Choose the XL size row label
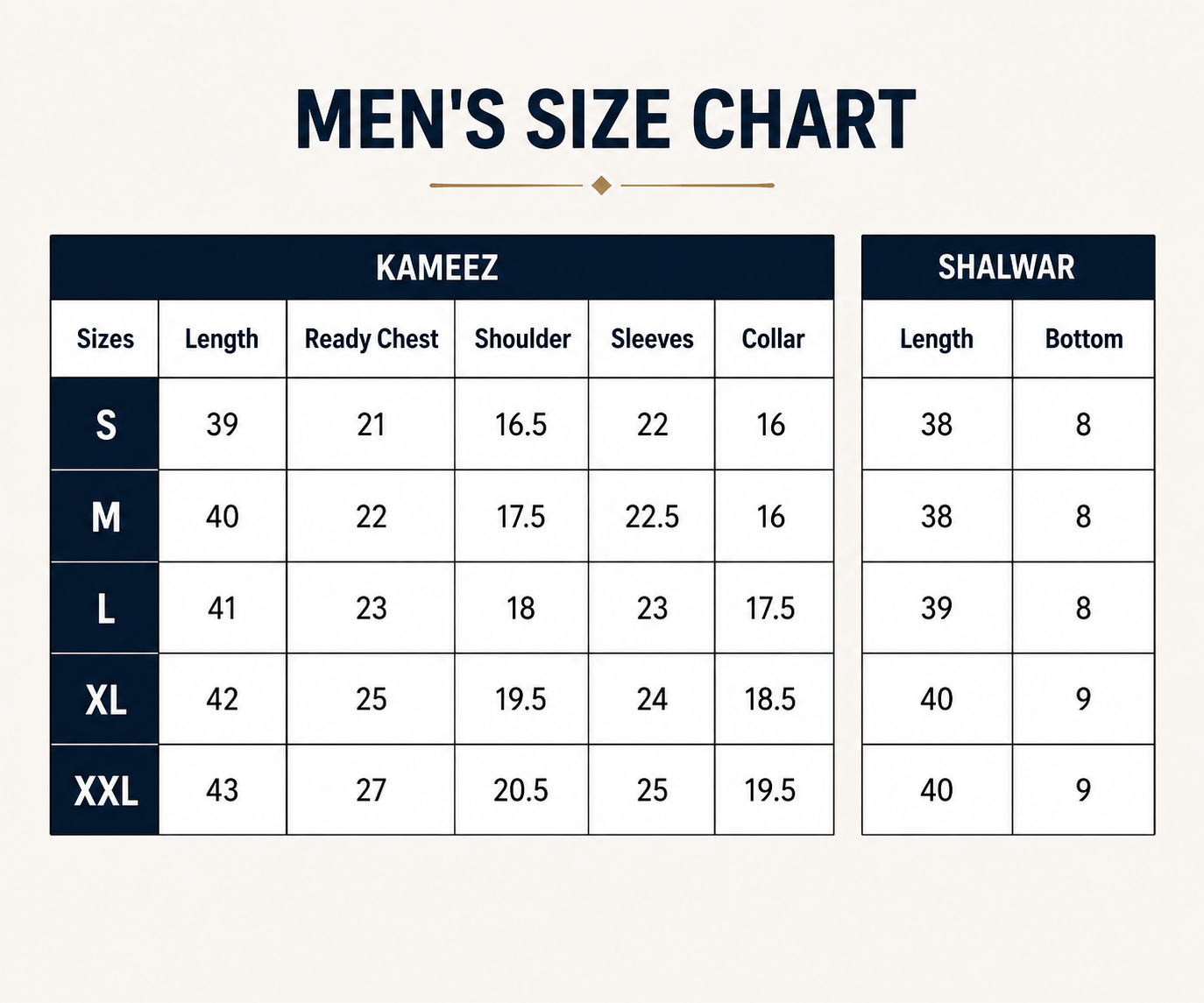Viewport: 1204px width, 1003px height. 105,699
